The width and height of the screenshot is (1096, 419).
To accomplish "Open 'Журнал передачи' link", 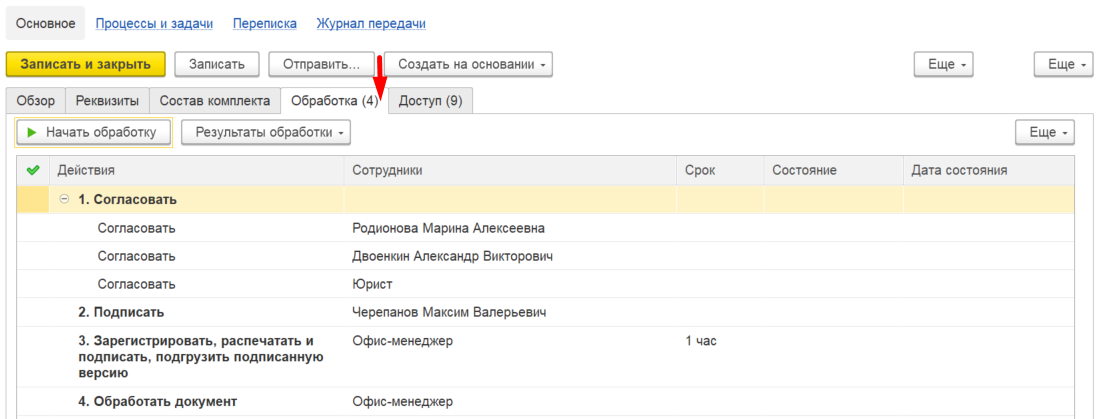I will 371,24.
